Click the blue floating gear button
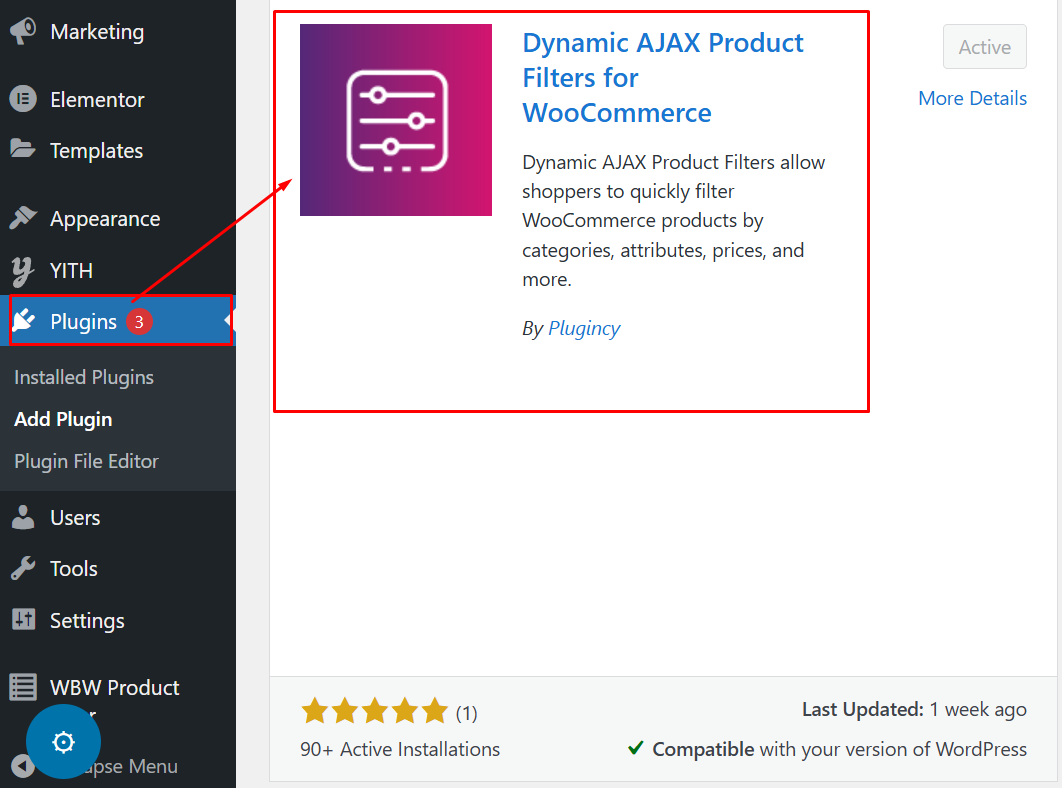Screen dimensions: 1062x788 click(x=63, y=741)
